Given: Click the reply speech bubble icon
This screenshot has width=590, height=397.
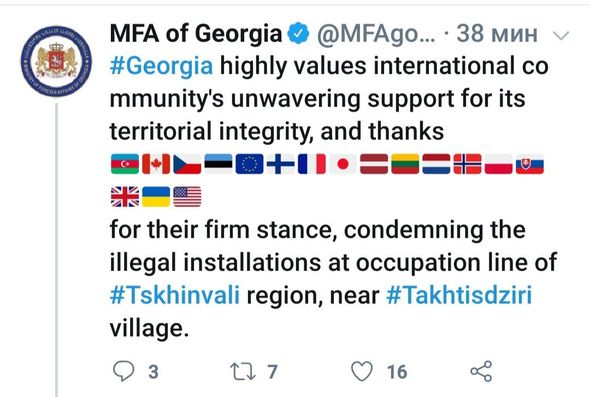Looking at the screenshot, I should coord(123,371).
